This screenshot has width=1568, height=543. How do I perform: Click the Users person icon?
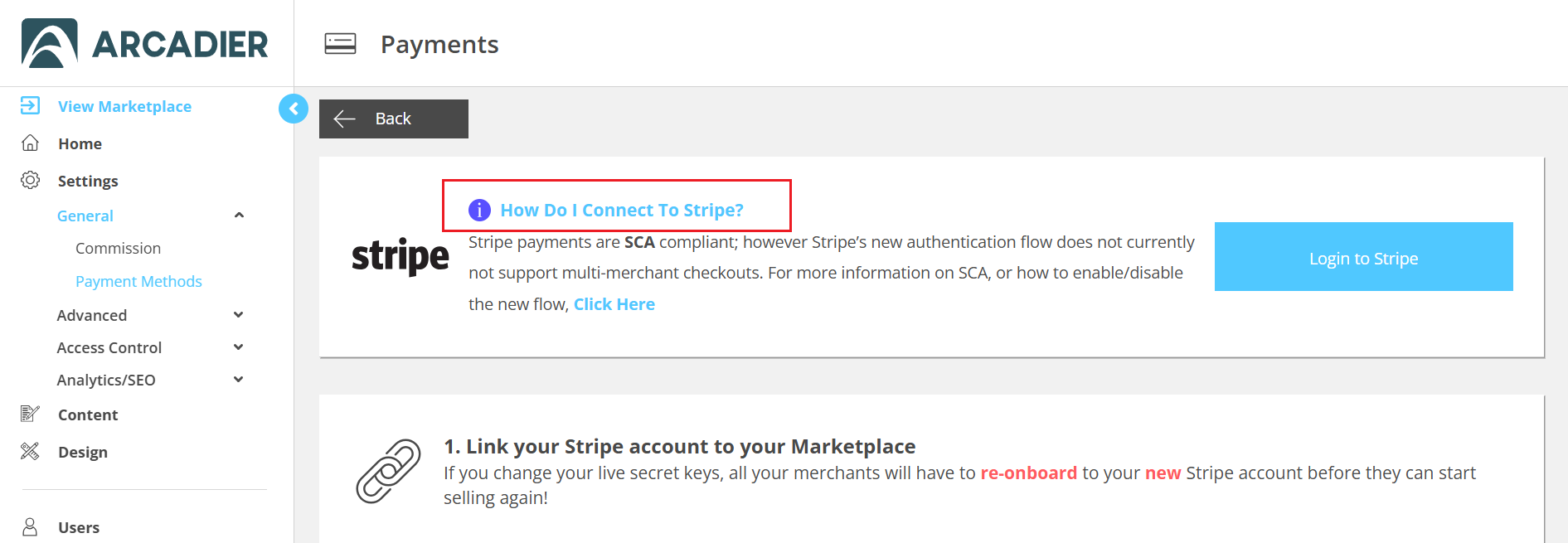click(30, 526)
